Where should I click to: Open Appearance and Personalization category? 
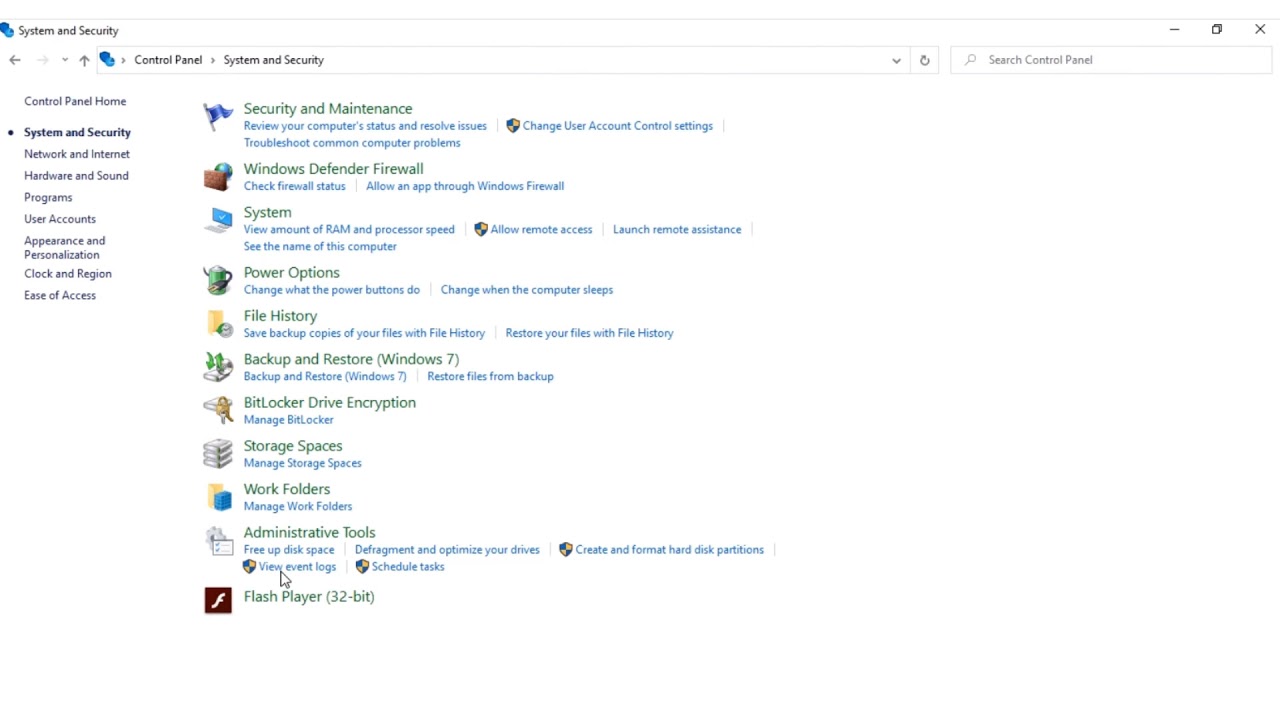(64, 248)
